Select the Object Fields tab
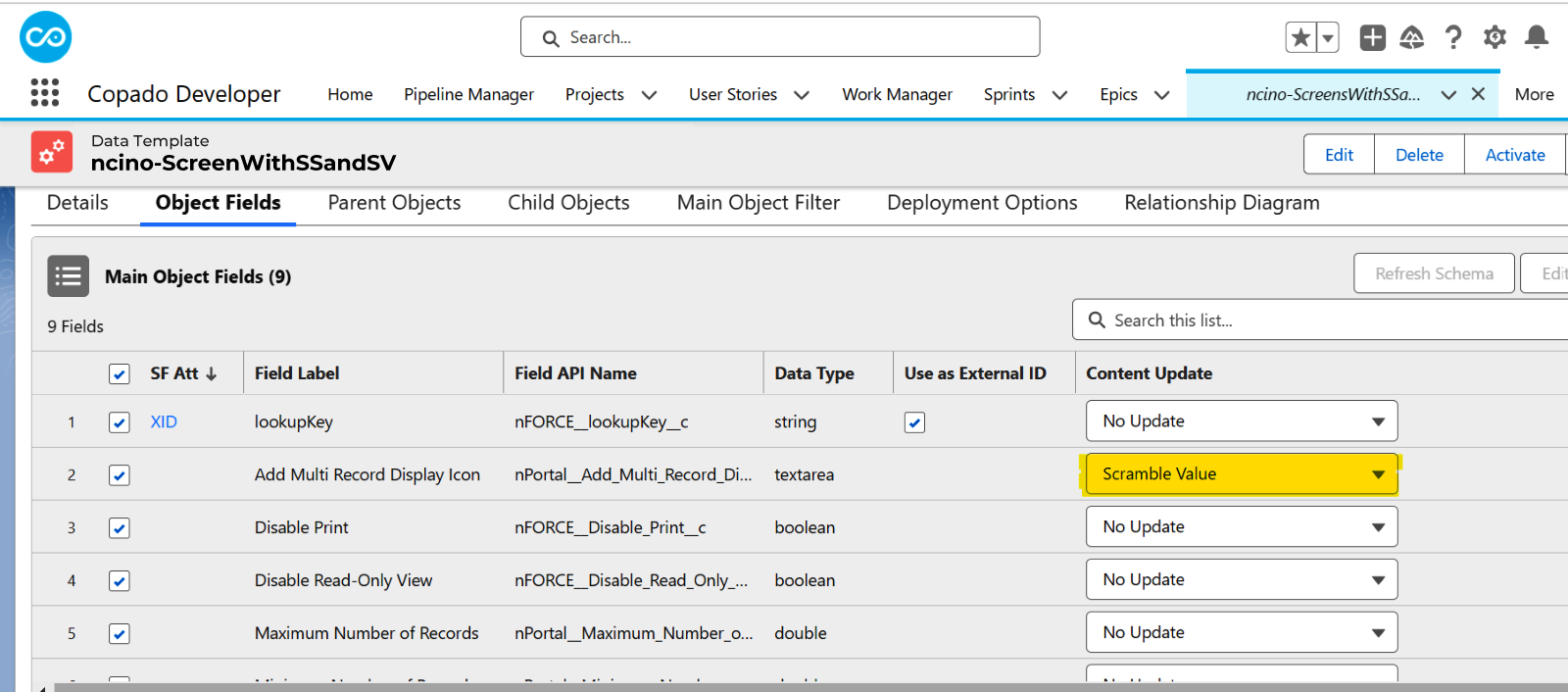This screenshot has height=692, width=1568. [218, 203]
